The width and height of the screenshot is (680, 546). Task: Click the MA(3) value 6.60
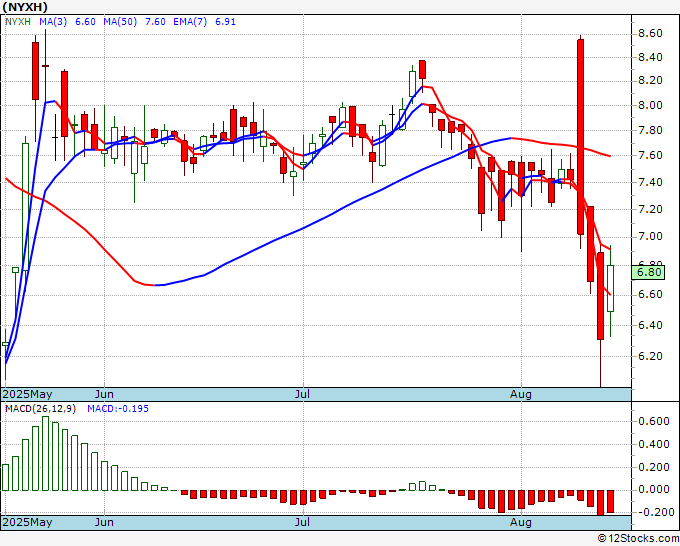(x=85, y=22)
